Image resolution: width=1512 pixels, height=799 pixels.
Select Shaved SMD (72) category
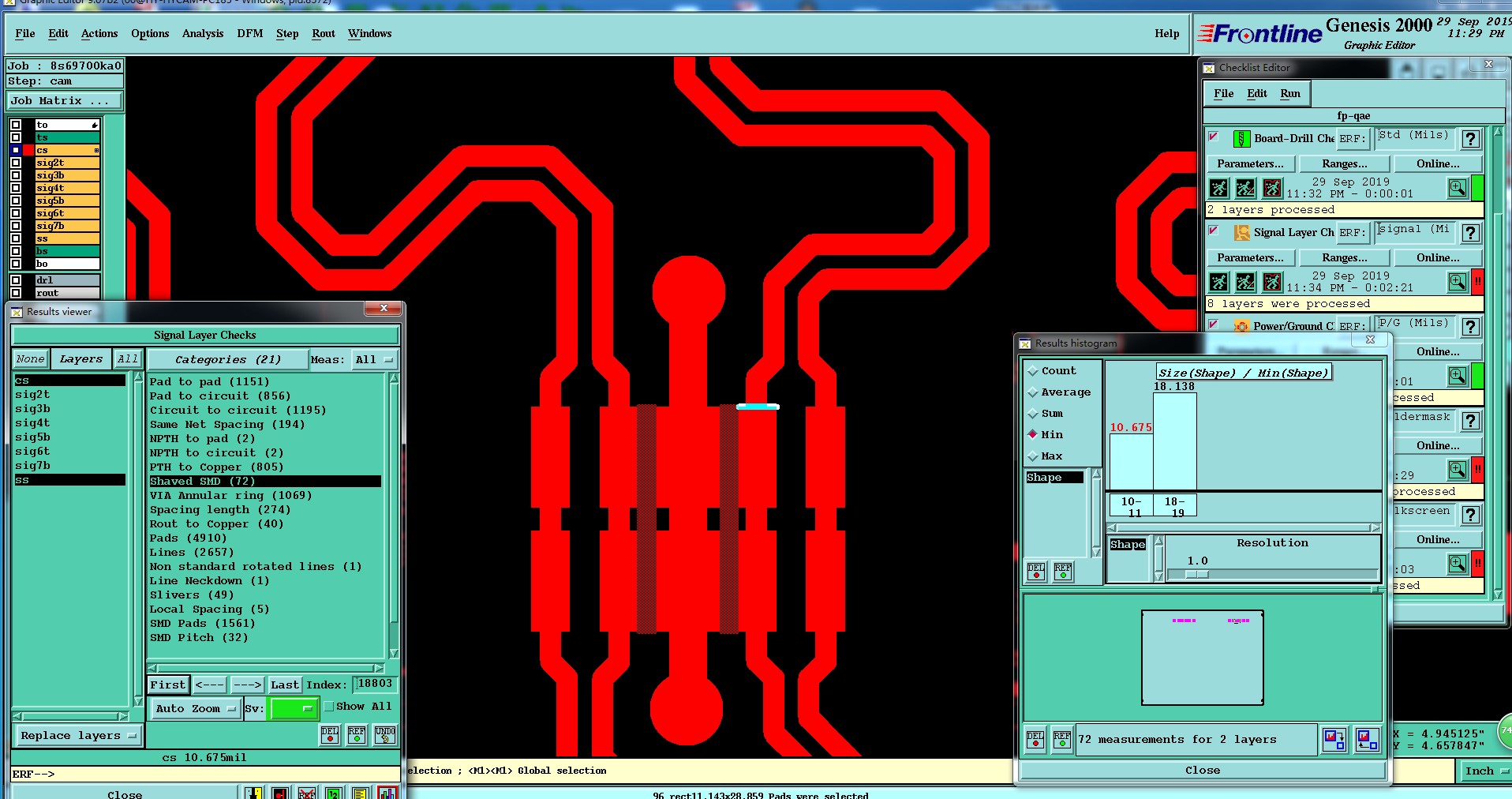[265, 482]
